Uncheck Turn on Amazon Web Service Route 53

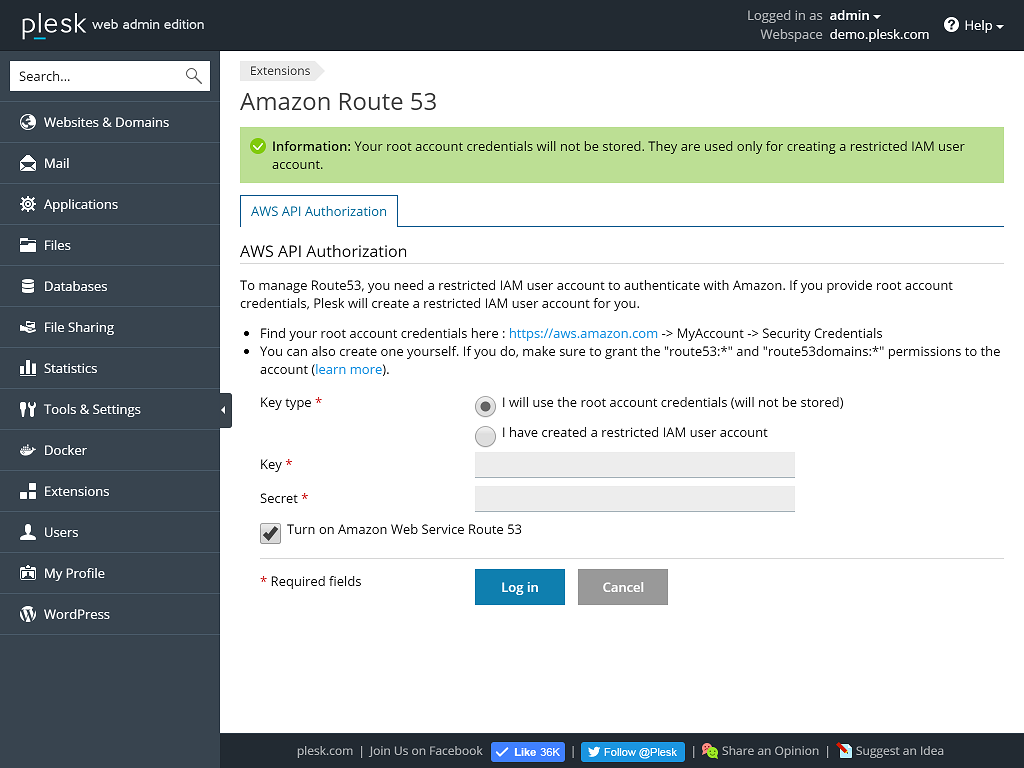pyautogui.click(x=270, y=533)
